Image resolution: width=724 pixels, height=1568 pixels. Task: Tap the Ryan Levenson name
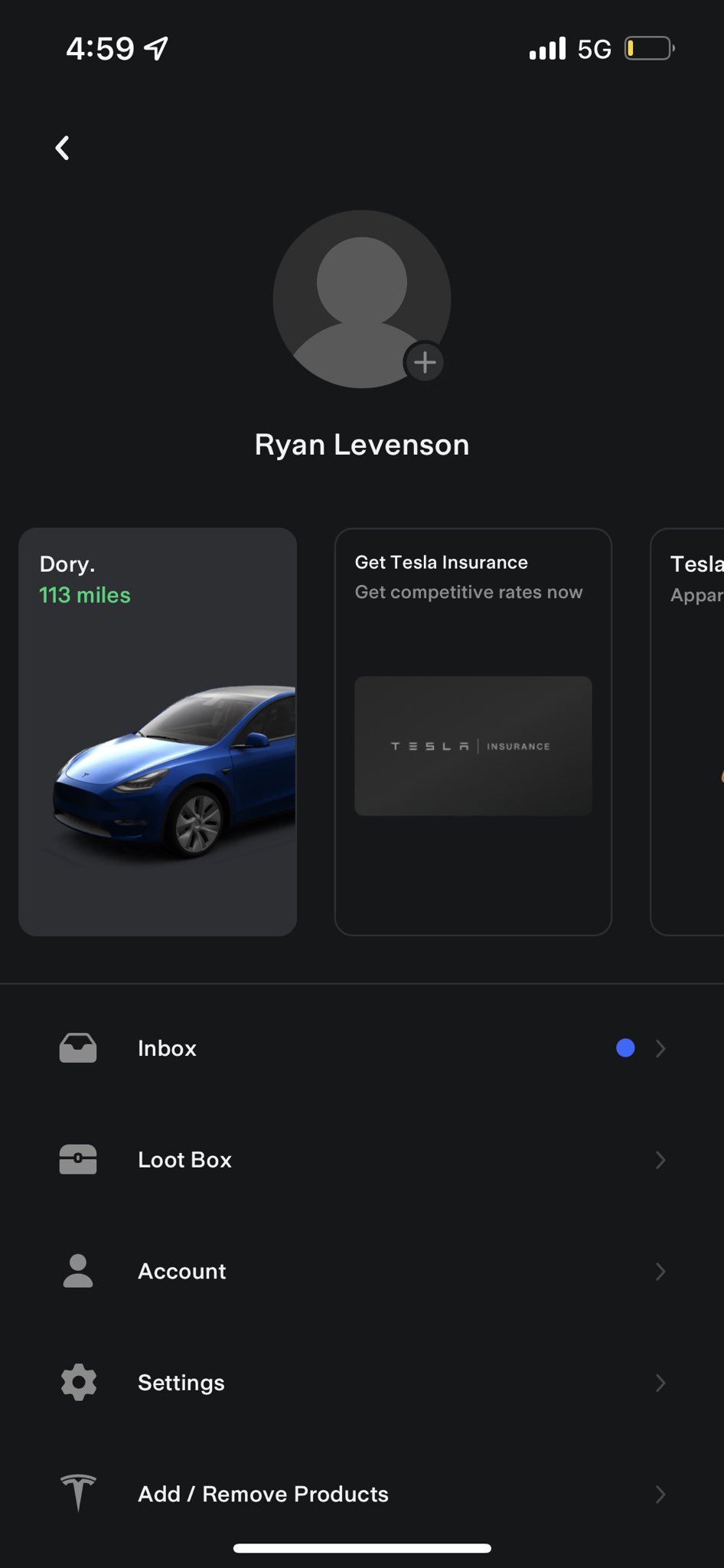(x=362, y=445)
